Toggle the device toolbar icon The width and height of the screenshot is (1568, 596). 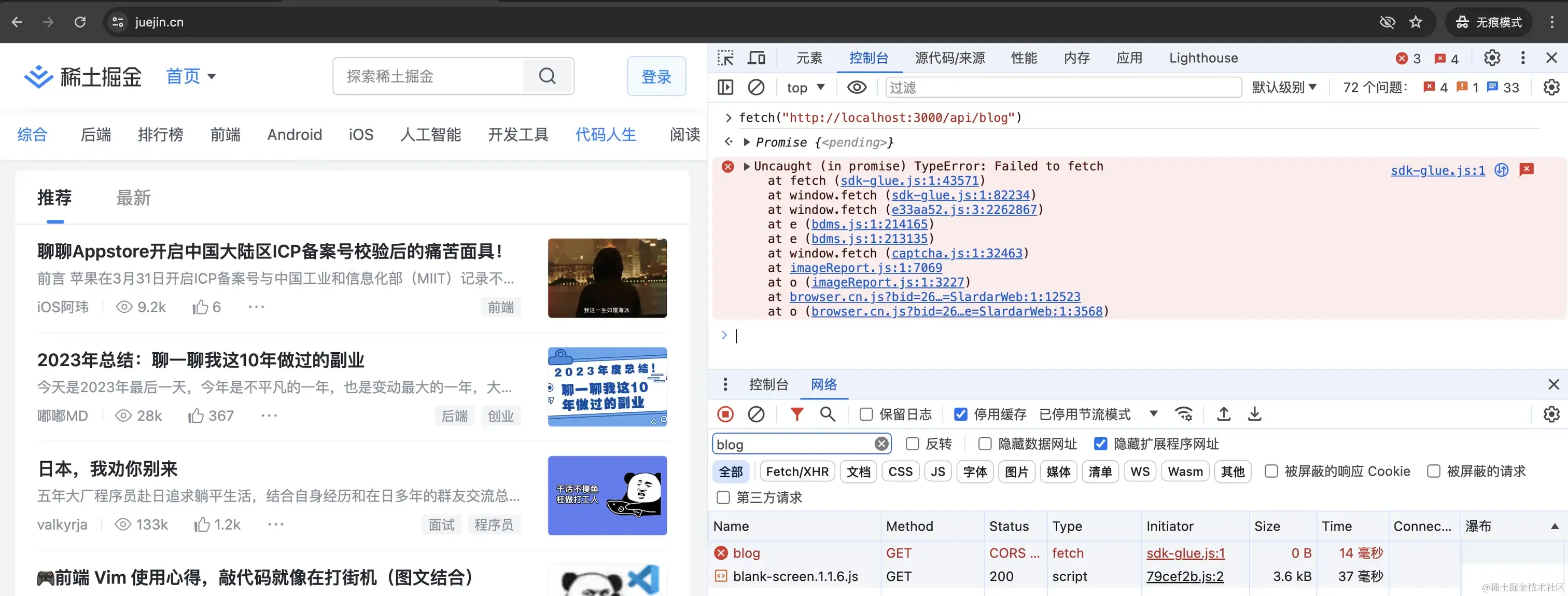tap(757, 58)
